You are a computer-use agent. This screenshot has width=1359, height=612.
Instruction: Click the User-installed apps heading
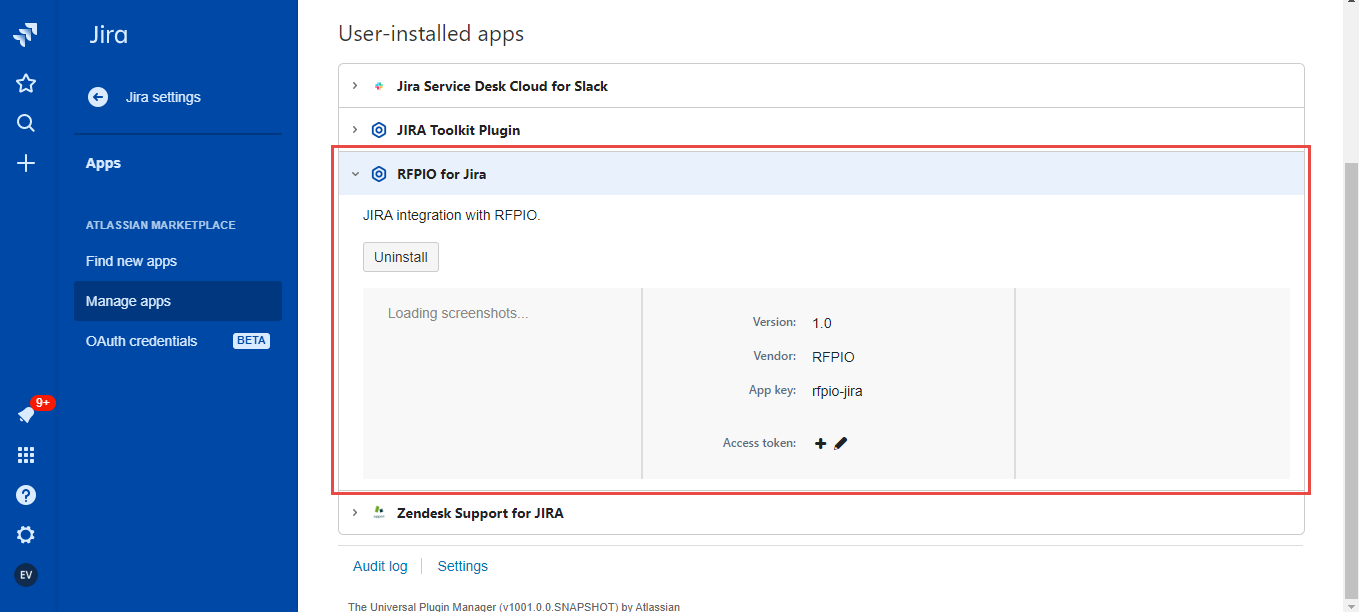(431, 34)
